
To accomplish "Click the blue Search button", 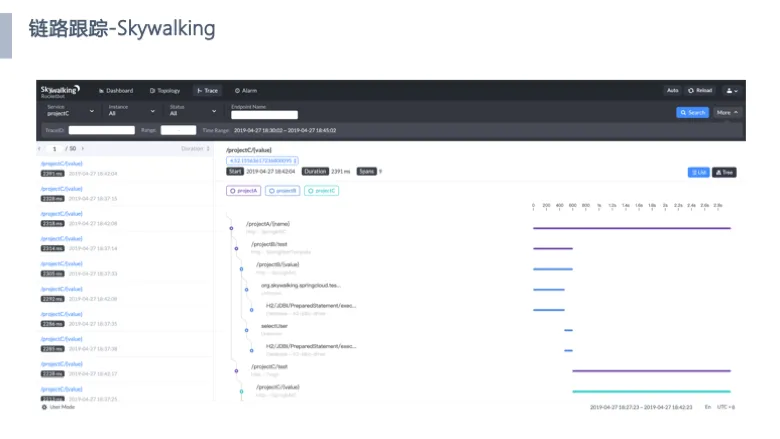I will click(x=692, y=112).
